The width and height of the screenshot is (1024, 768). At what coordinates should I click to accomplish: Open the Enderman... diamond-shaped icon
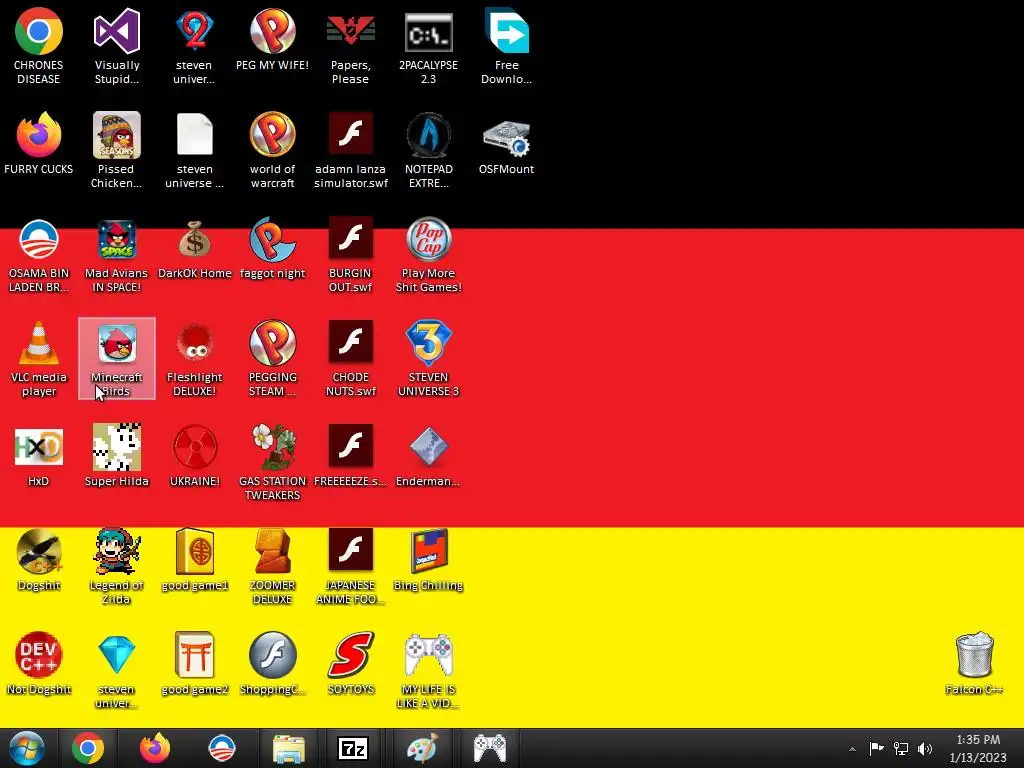click(x=428, y=447)
